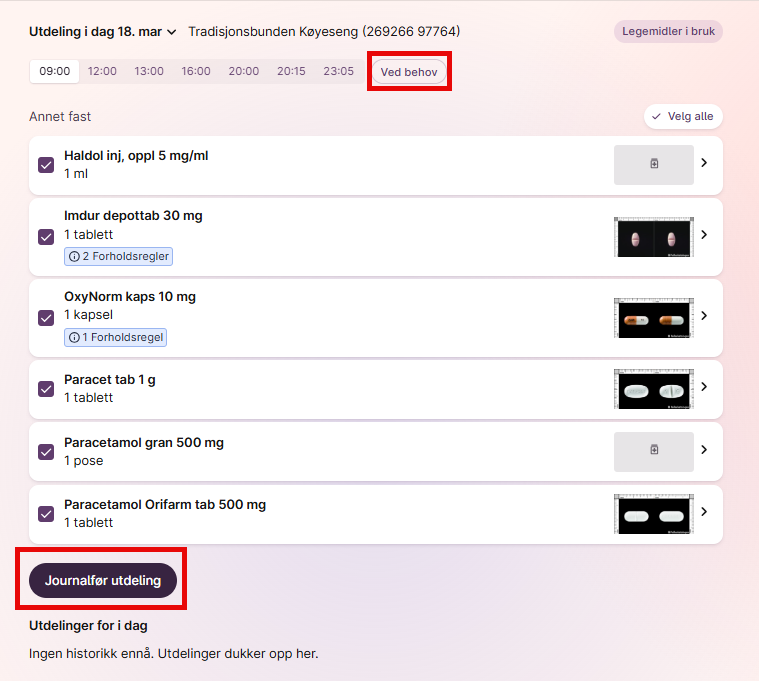Select the Paracetamol gran 500 mg title
The image size is (759, 681).
click(144, 443)
